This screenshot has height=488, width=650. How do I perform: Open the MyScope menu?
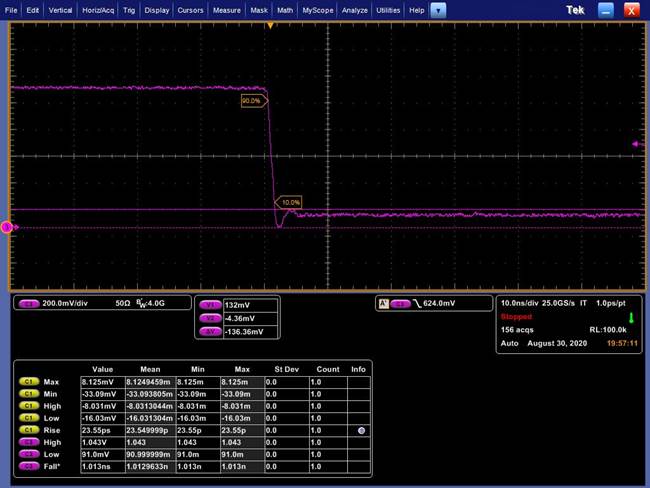(x=318, y=10)
